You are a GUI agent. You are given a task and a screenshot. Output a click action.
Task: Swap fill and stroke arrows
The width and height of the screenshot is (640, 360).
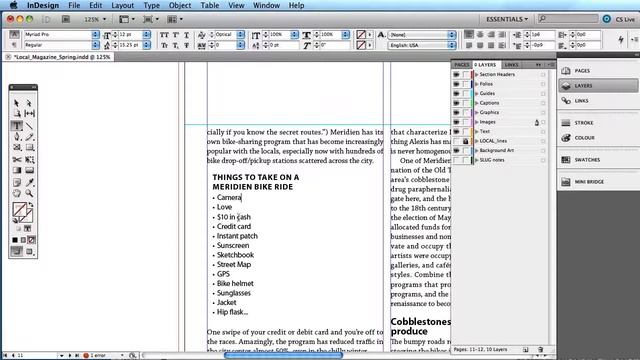(31, 204)
